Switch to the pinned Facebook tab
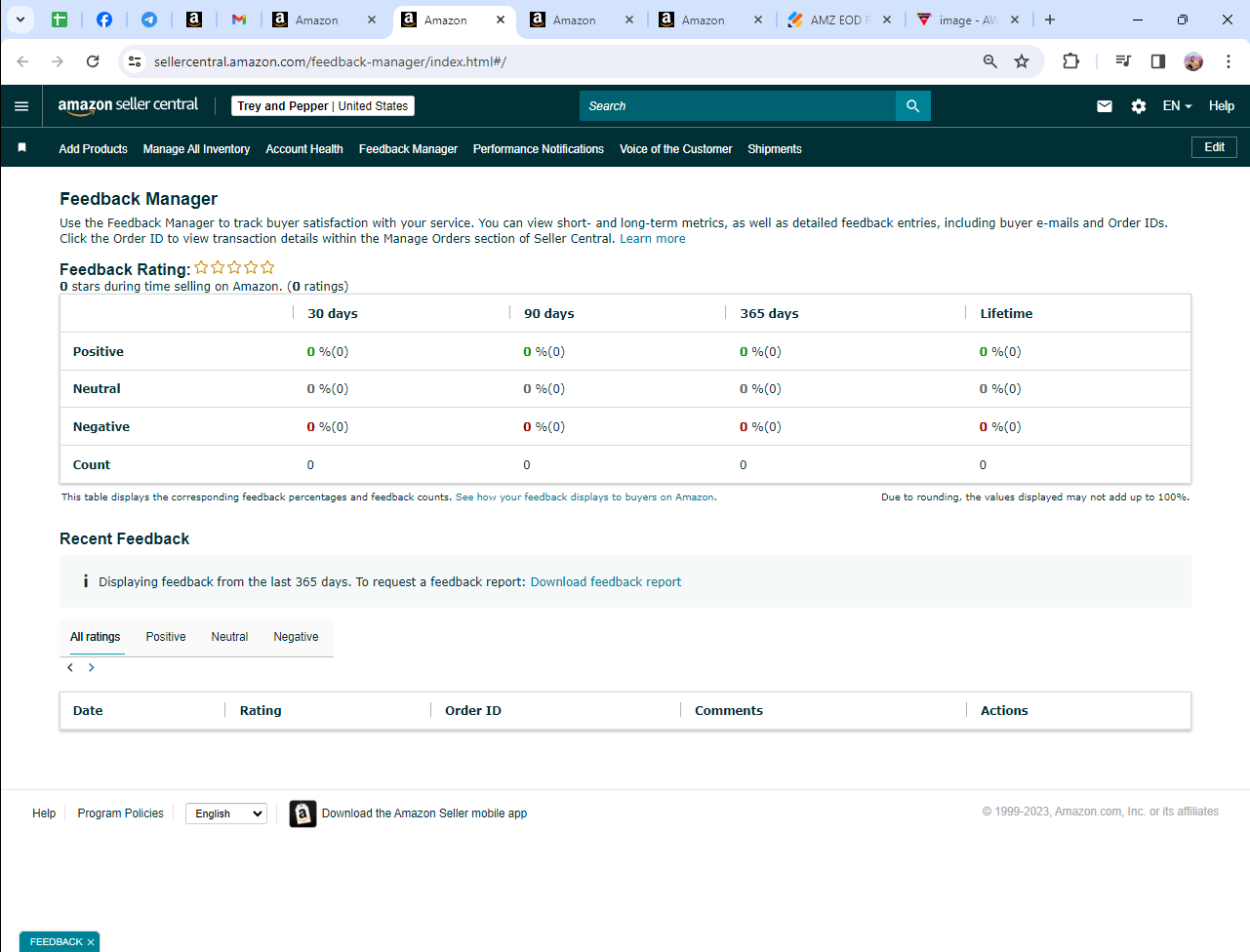Image resolution: width=1250 pixels, height=952 pixels. pos(104,20)
